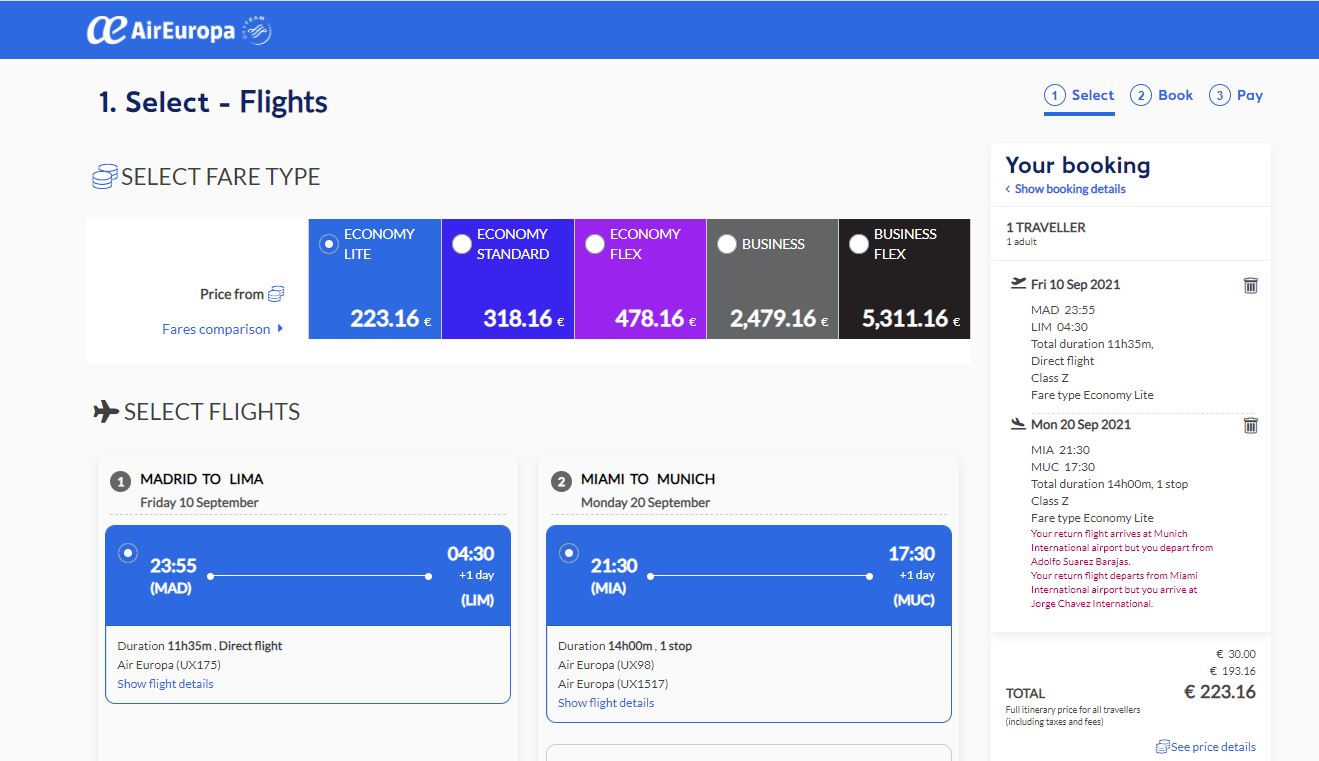Click the 318.16 € Economy Standard price
Image resolution: width=1319 pixels, height=761 pixels.
[524, 319]
